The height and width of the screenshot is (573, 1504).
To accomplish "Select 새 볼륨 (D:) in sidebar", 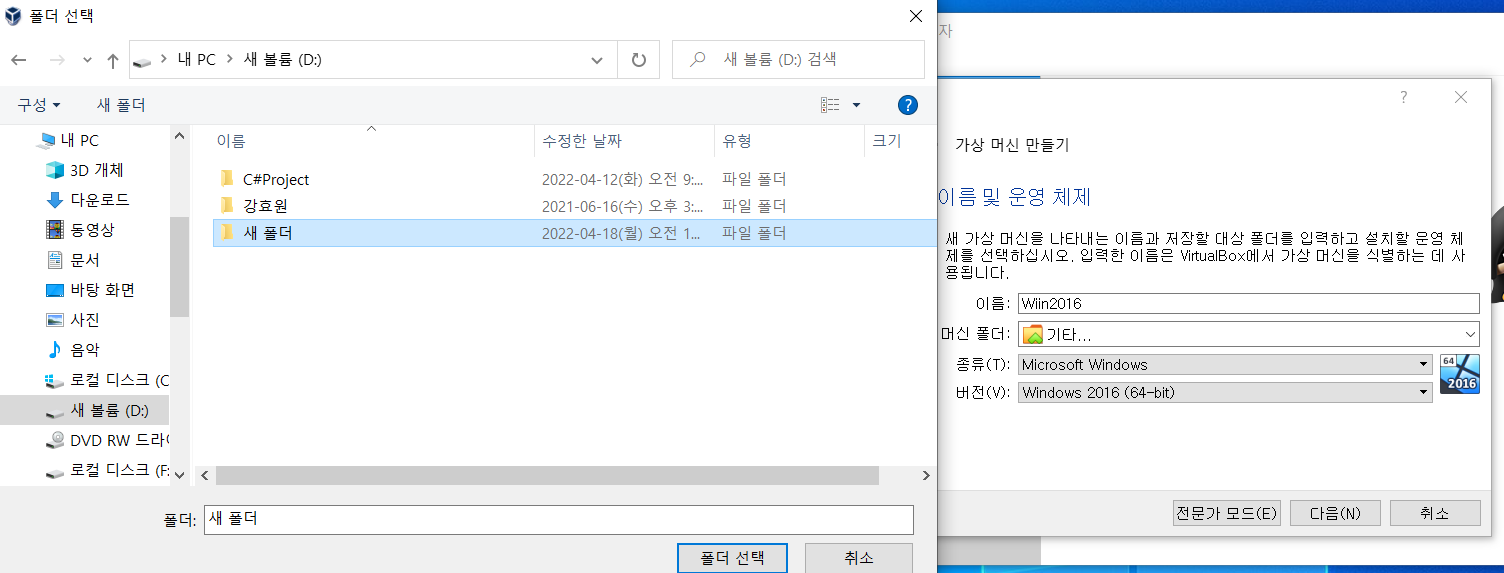I will [85, 410].
